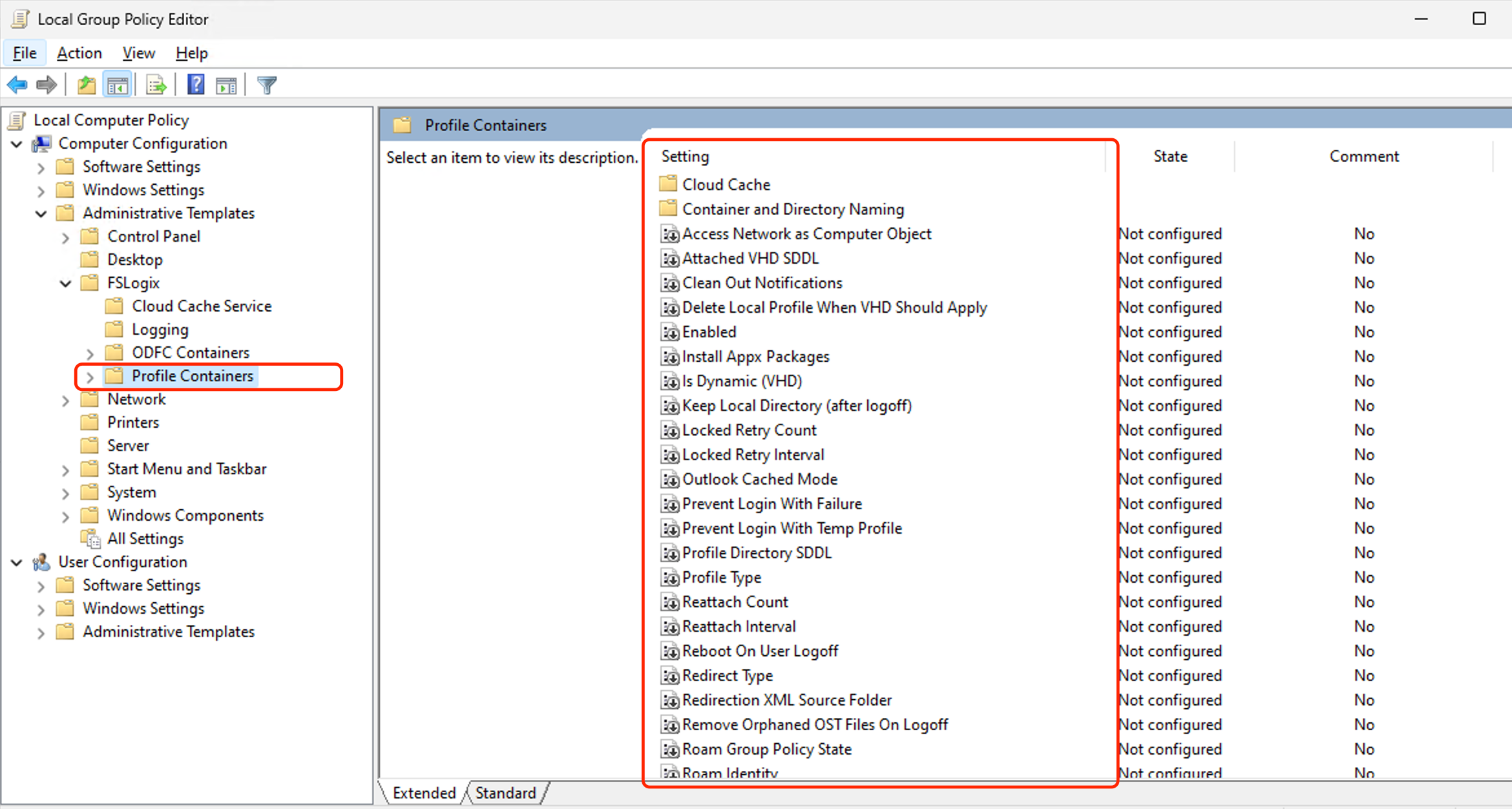Expand the Profile Containers node
The image size is (1512, 809).
[x=90, y=377]
